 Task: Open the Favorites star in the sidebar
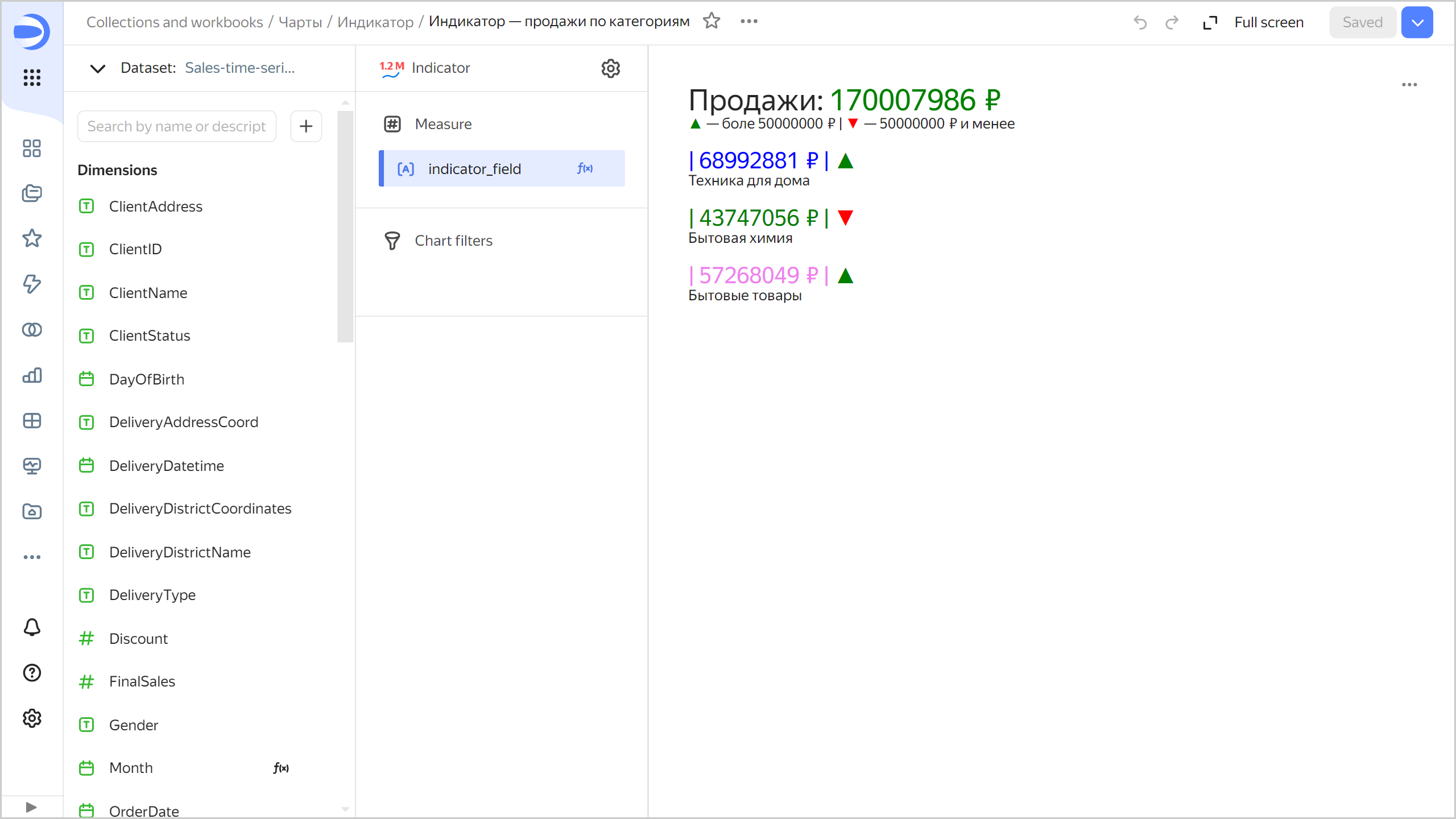32,238
